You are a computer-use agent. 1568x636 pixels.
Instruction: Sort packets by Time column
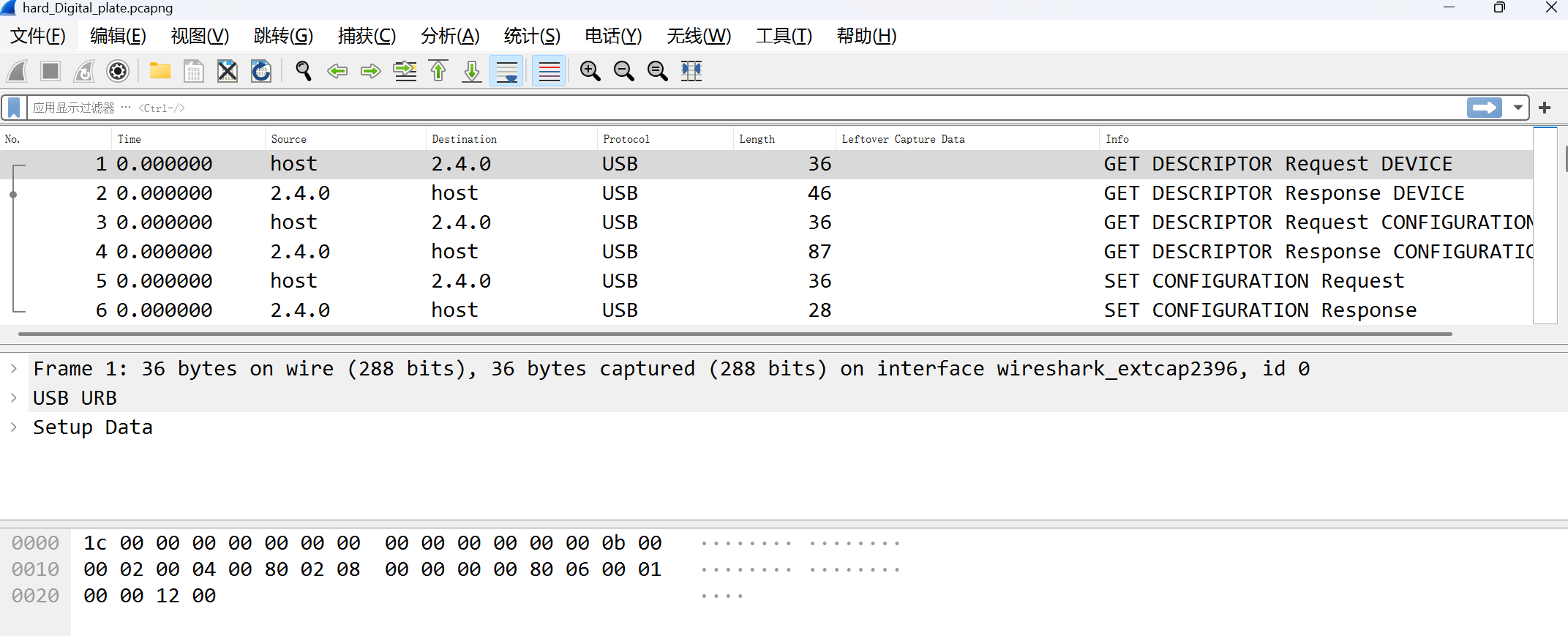[x=188, y=139]
